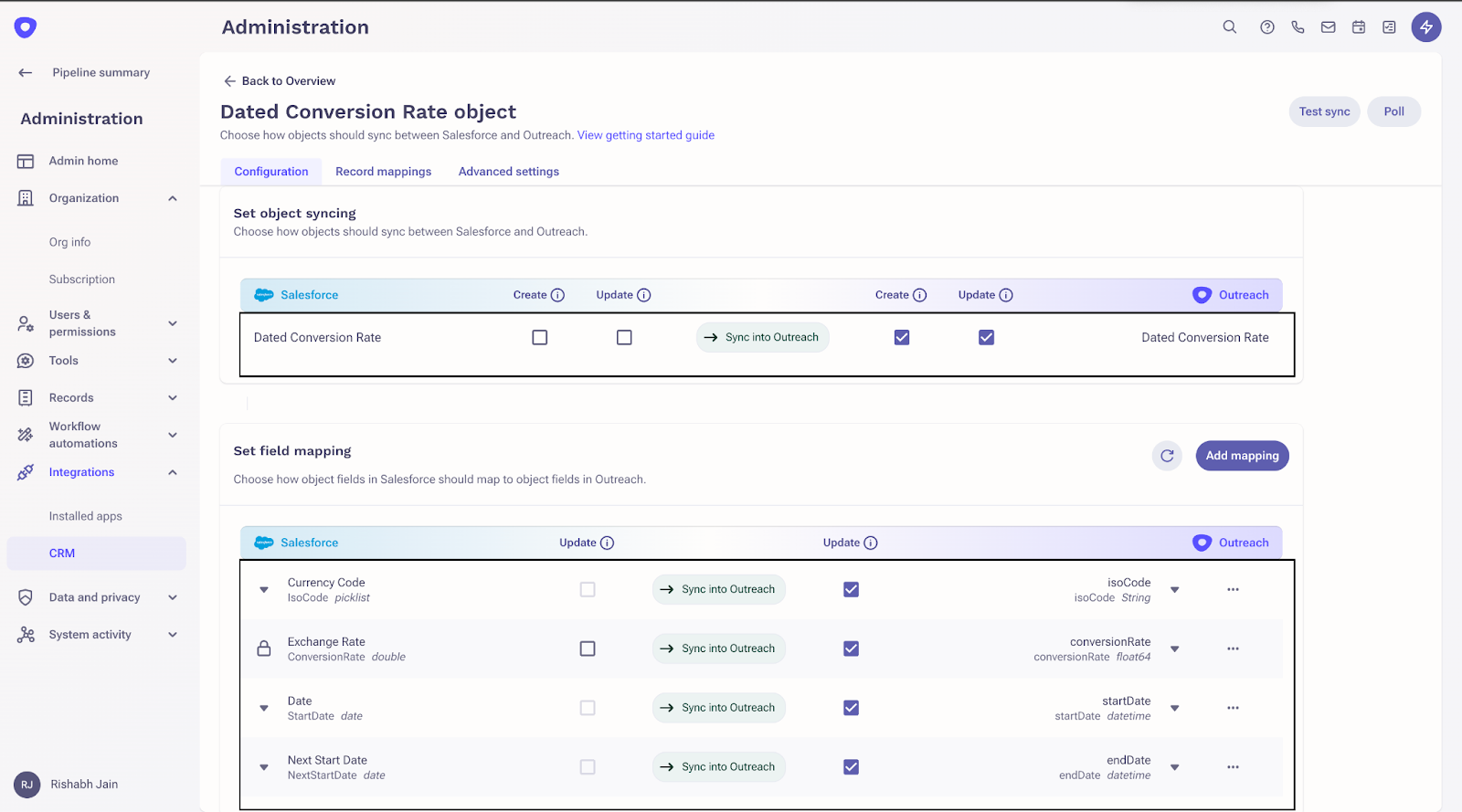The height and width of the screenshot is (812, 1462).
Task: Click info icon next to Salesforce Create
Action: click(557, 295)
